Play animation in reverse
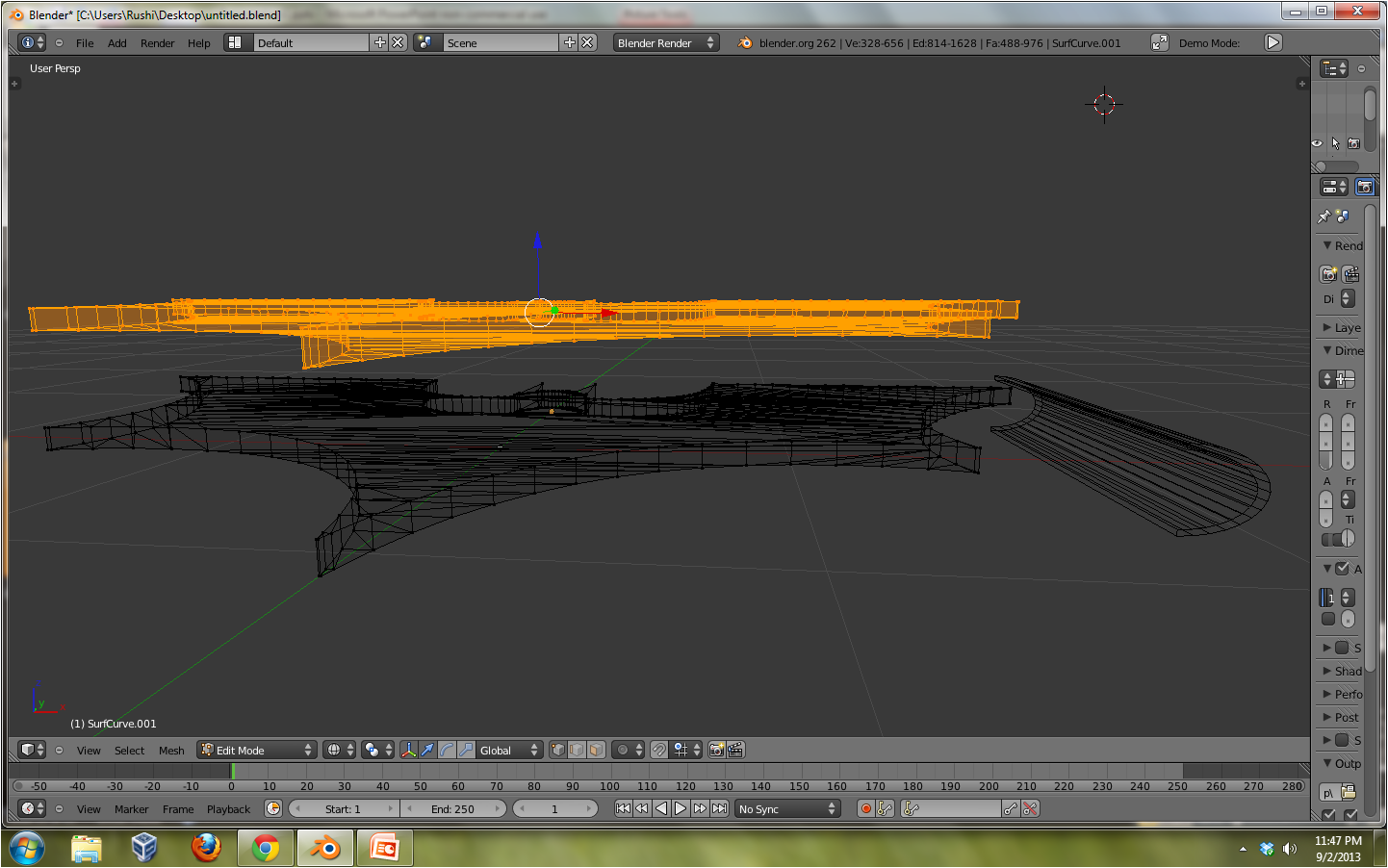The height and width of the screenshot is (868, 1388). 661,808
